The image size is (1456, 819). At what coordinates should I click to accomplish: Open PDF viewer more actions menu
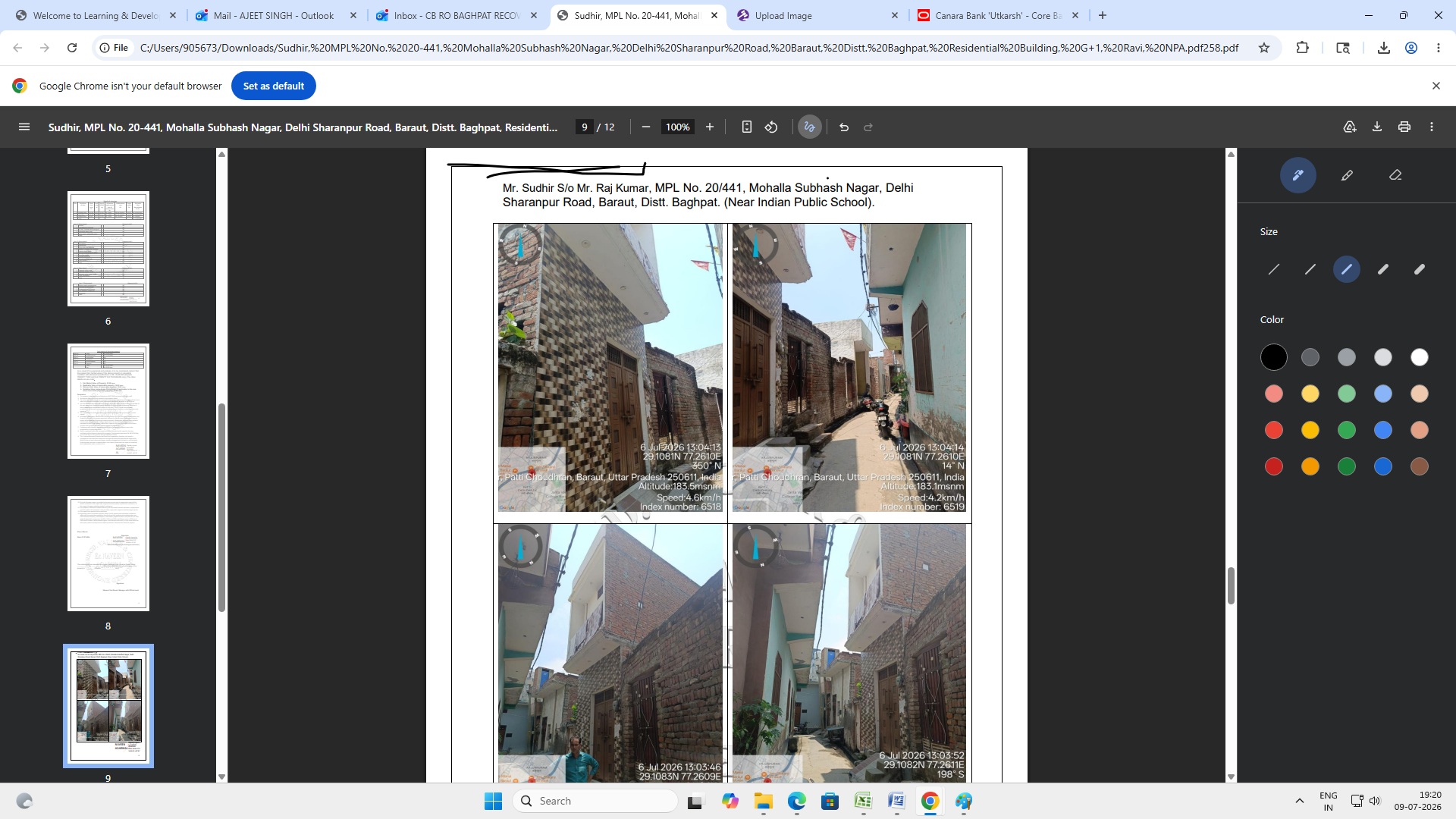tap(1432, 127)
